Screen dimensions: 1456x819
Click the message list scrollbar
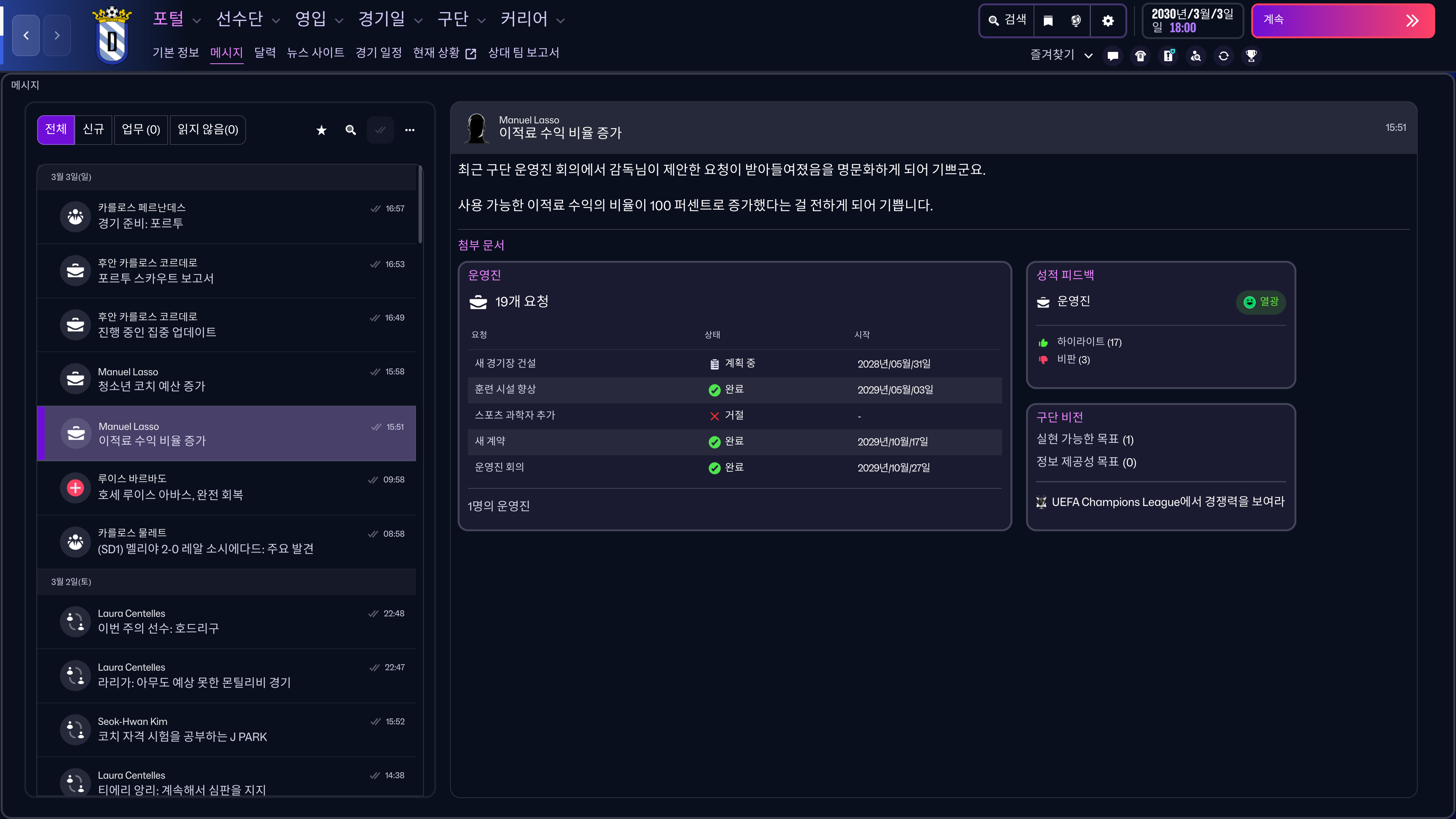tap(420, 205)
